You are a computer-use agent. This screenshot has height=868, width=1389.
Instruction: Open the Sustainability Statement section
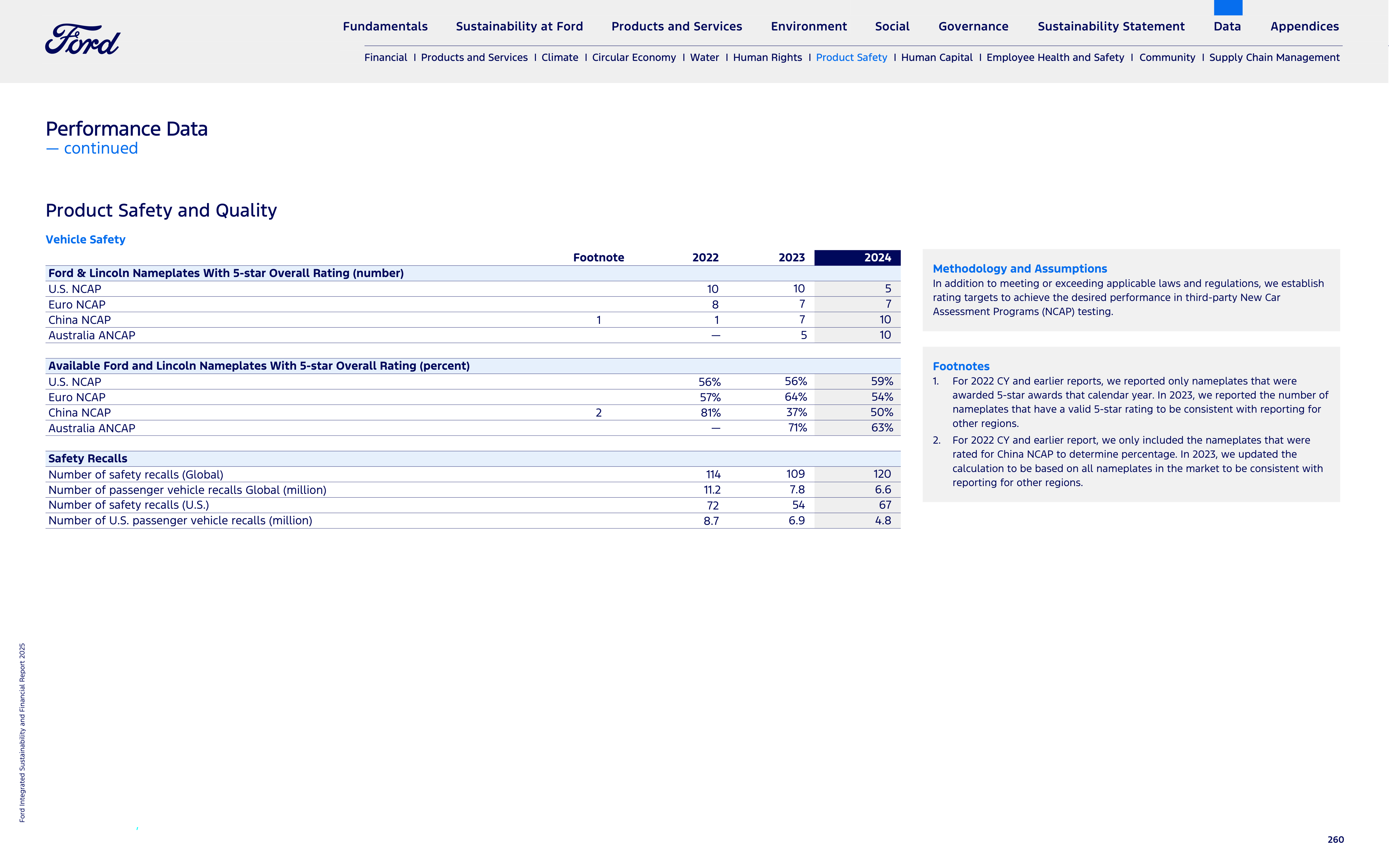(x=1111, y=26)
